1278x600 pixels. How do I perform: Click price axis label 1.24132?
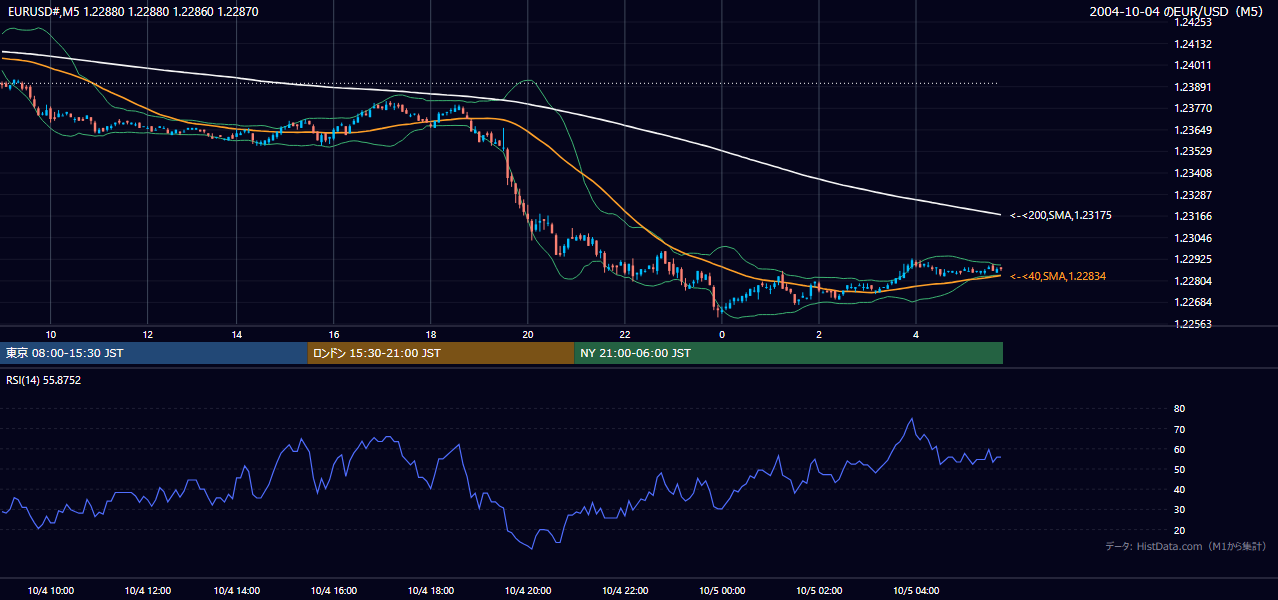[1192, 44]
